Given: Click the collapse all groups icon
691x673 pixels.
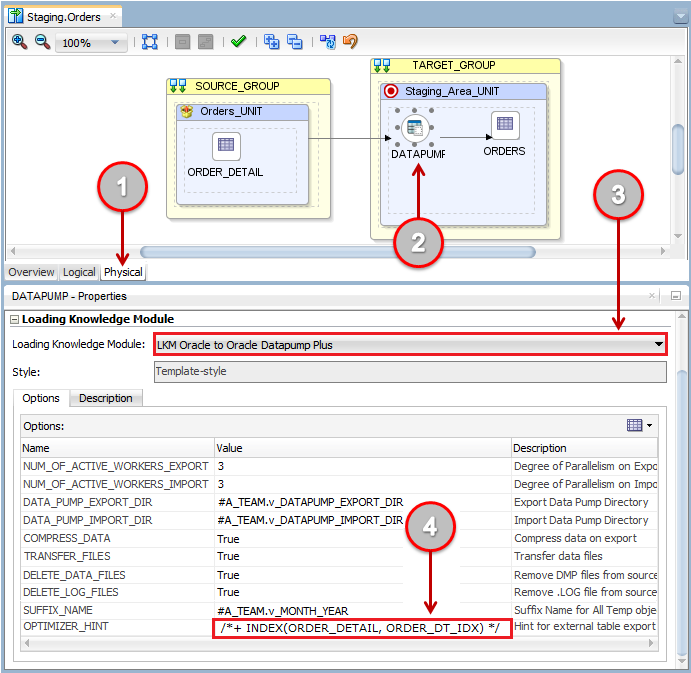Looking at the screenshot, I should point(295,42).
